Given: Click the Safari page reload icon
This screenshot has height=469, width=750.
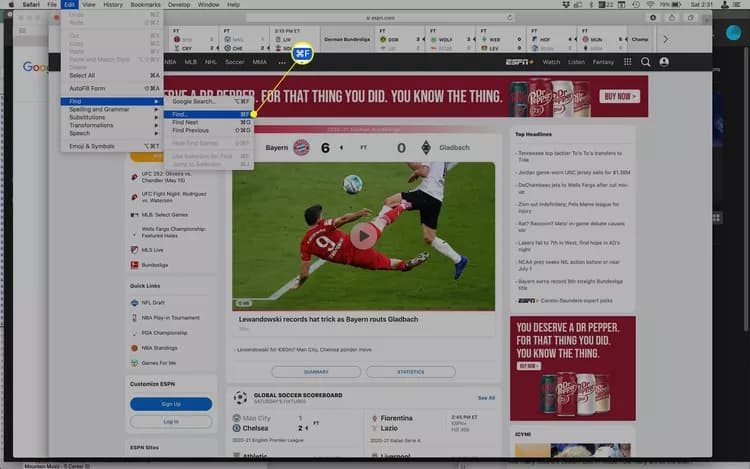Looking at the screenshot, I should pyautogui.click(x=509, y=18).
